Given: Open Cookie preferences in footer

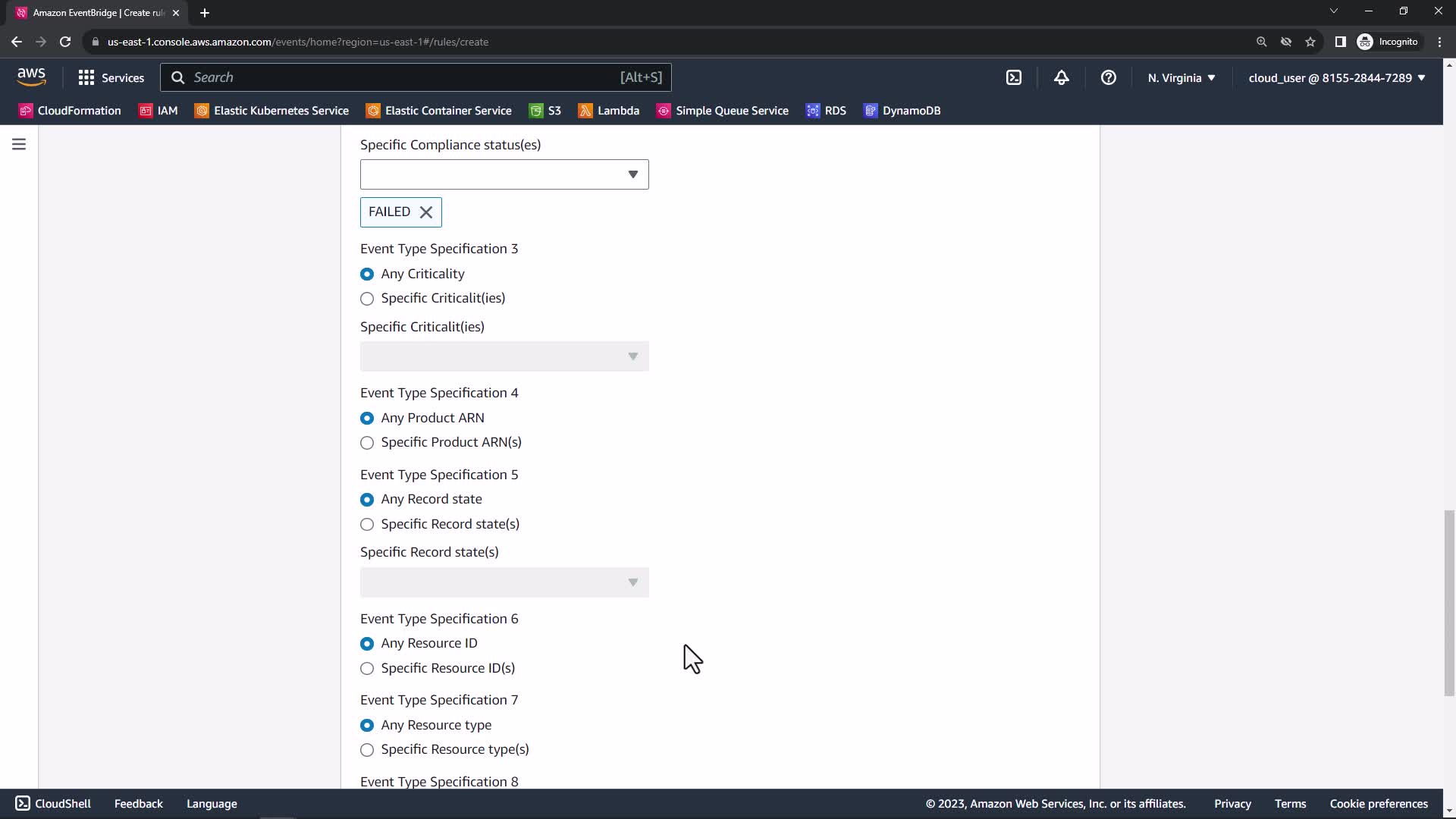Looking at the screenshot, I should pos(1378,804).
